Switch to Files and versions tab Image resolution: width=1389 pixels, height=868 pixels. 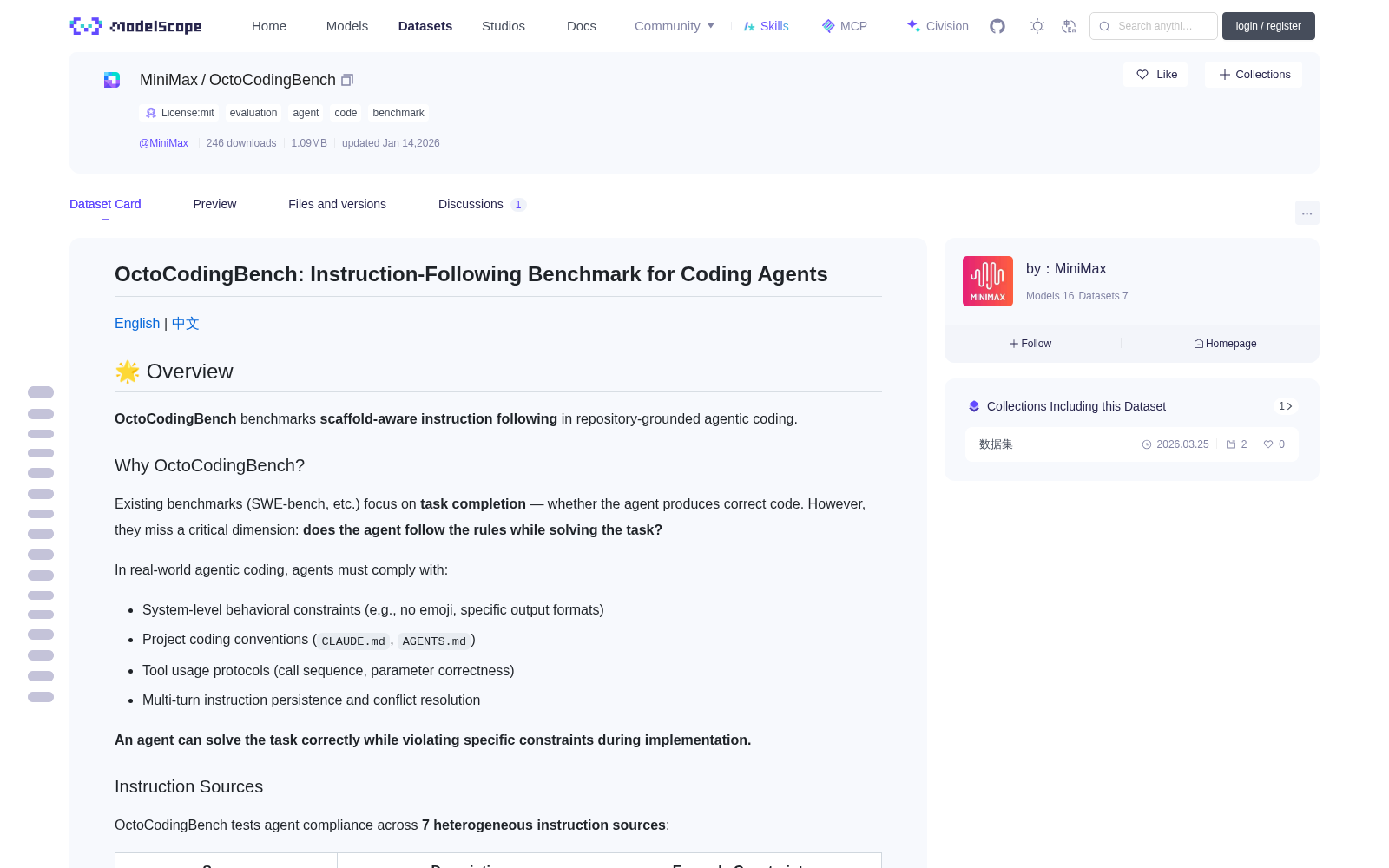(x=337, y=204)
